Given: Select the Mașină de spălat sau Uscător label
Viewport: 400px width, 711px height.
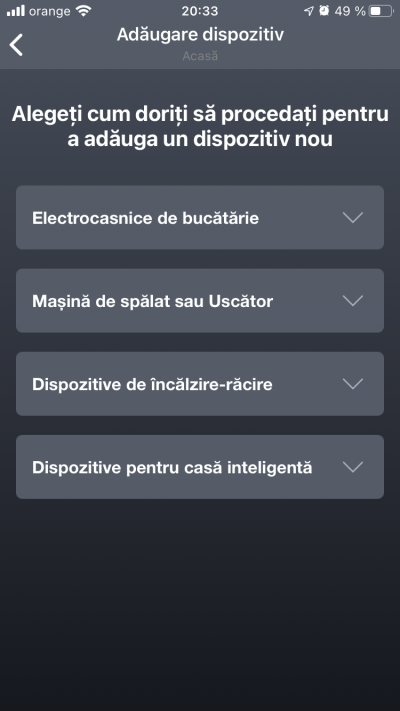Looking at the screenshot, I should tap(152, 301).
